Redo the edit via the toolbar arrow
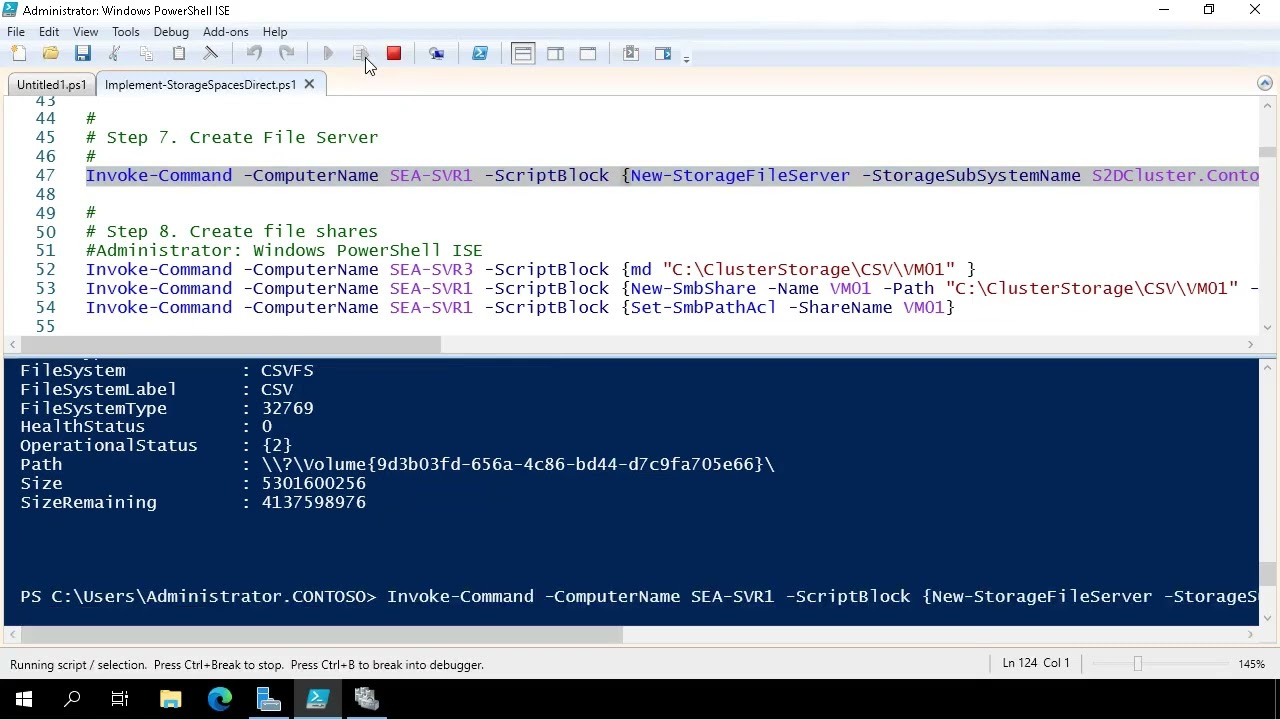Viewport: 1280px width, 720px height. [286, 54]
